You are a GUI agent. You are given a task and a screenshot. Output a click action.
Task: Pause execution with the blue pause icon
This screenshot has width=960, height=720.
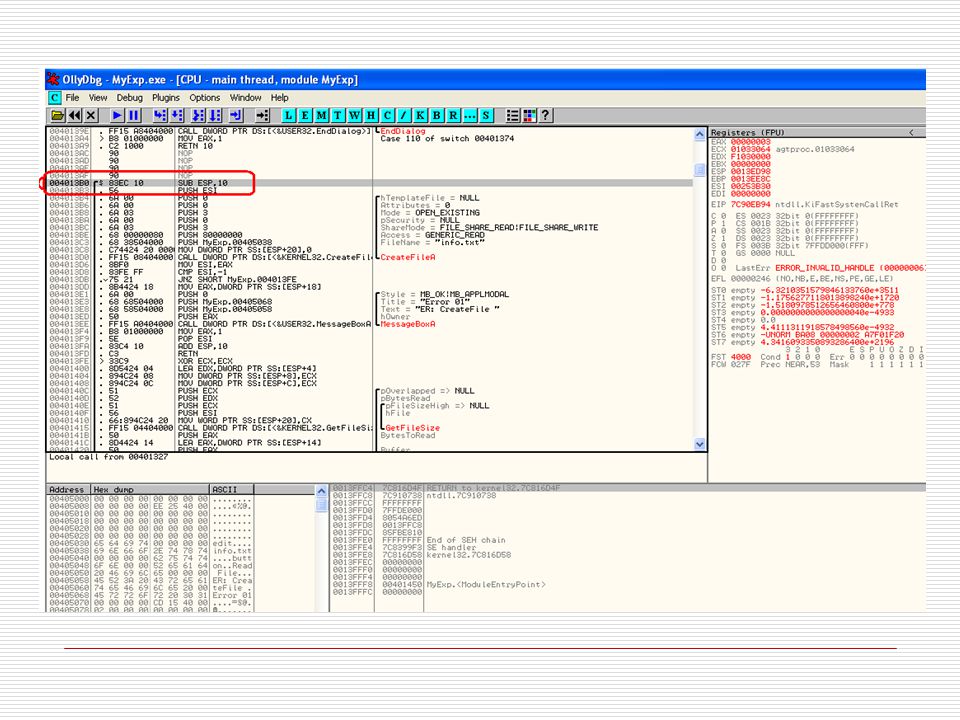coord(133,115)
